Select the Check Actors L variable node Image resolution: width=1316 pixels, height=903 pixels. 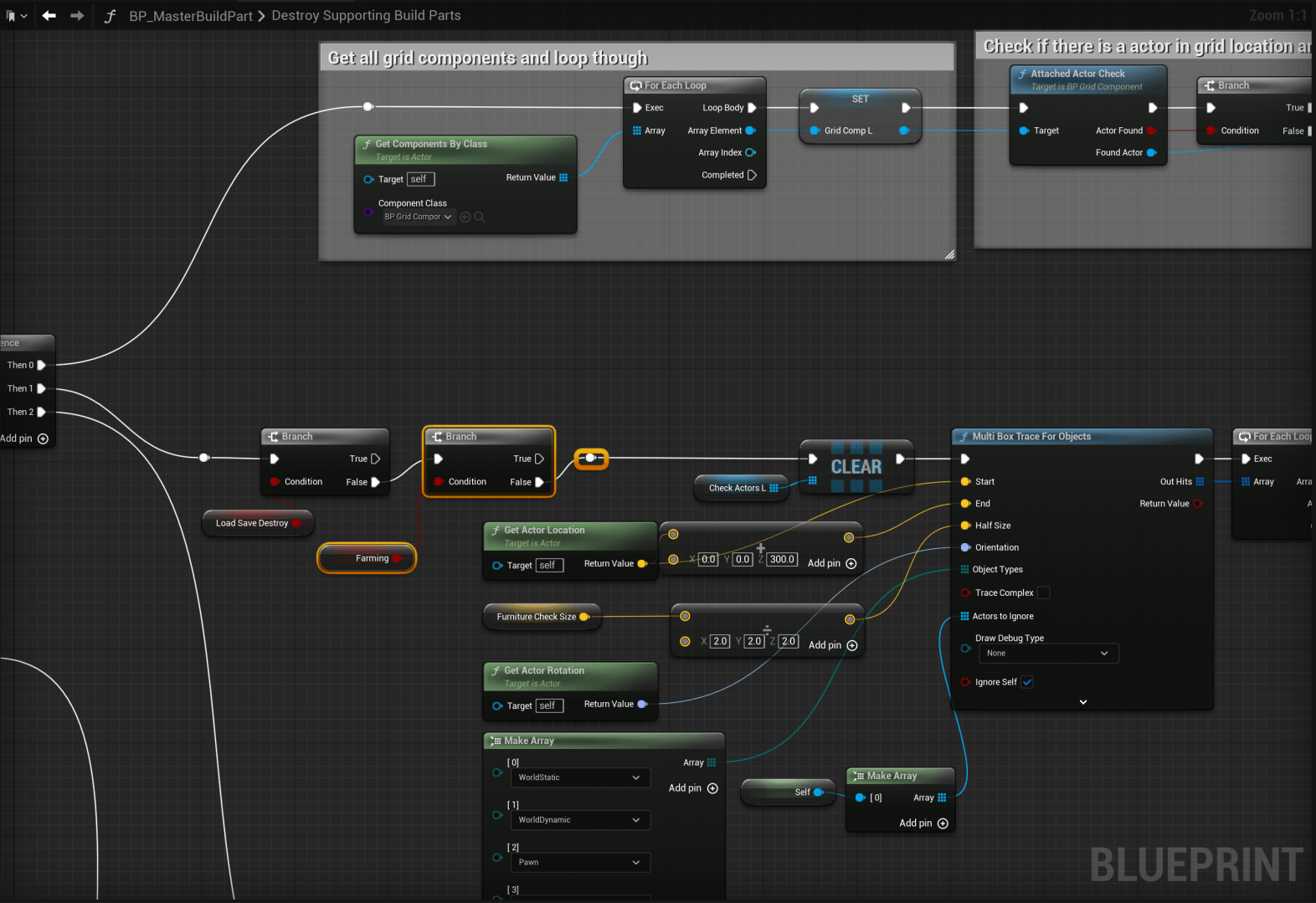[x=742, y=488]
